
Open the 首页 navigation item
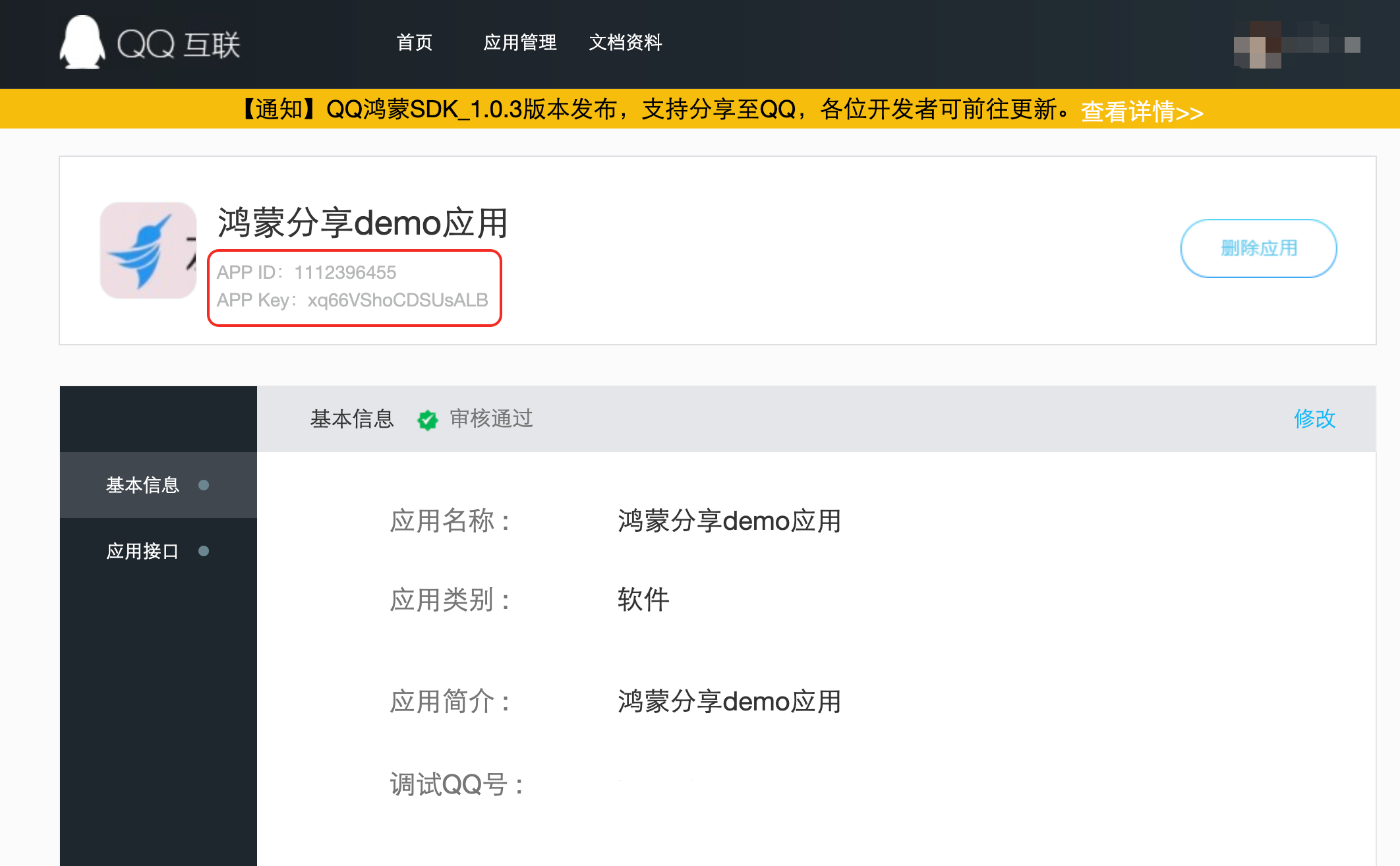click(x=415, y=43)
